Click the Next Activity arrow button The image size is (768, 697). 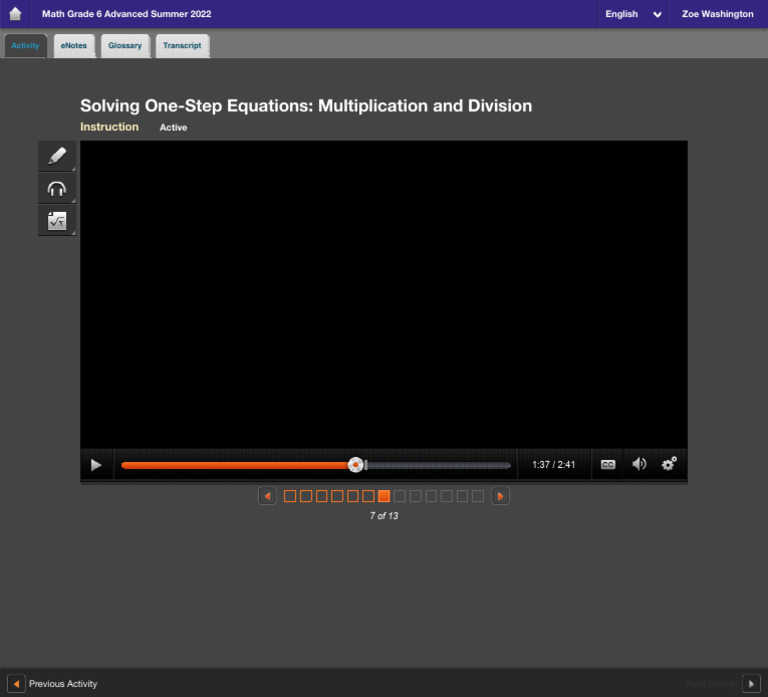(x=751, y=683)
